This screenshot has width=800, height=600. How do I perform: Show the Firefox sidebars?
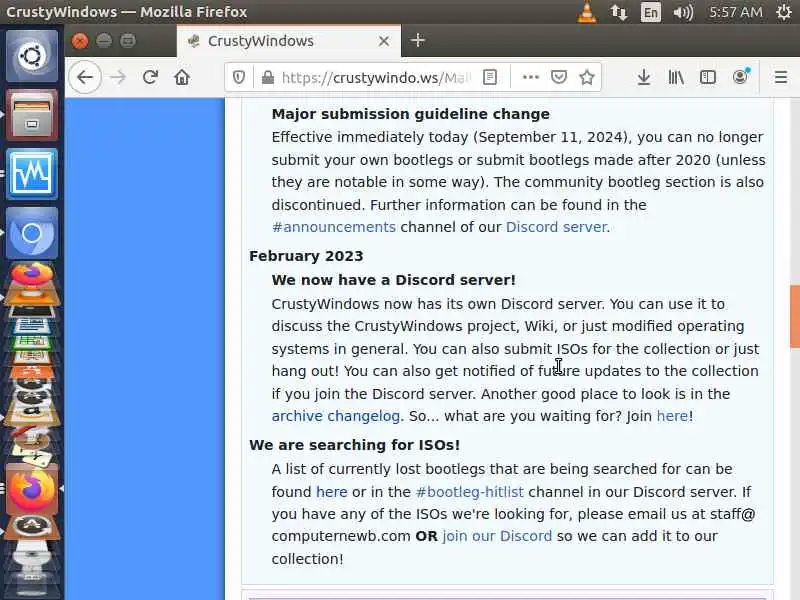point(708,78)
